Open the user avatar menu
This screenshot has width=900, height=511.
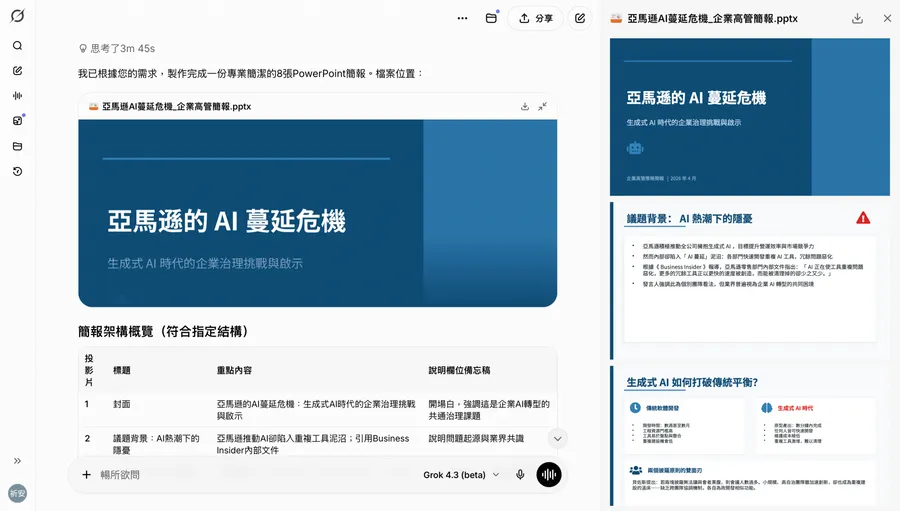pyautogui.click(x=17, y=493)
